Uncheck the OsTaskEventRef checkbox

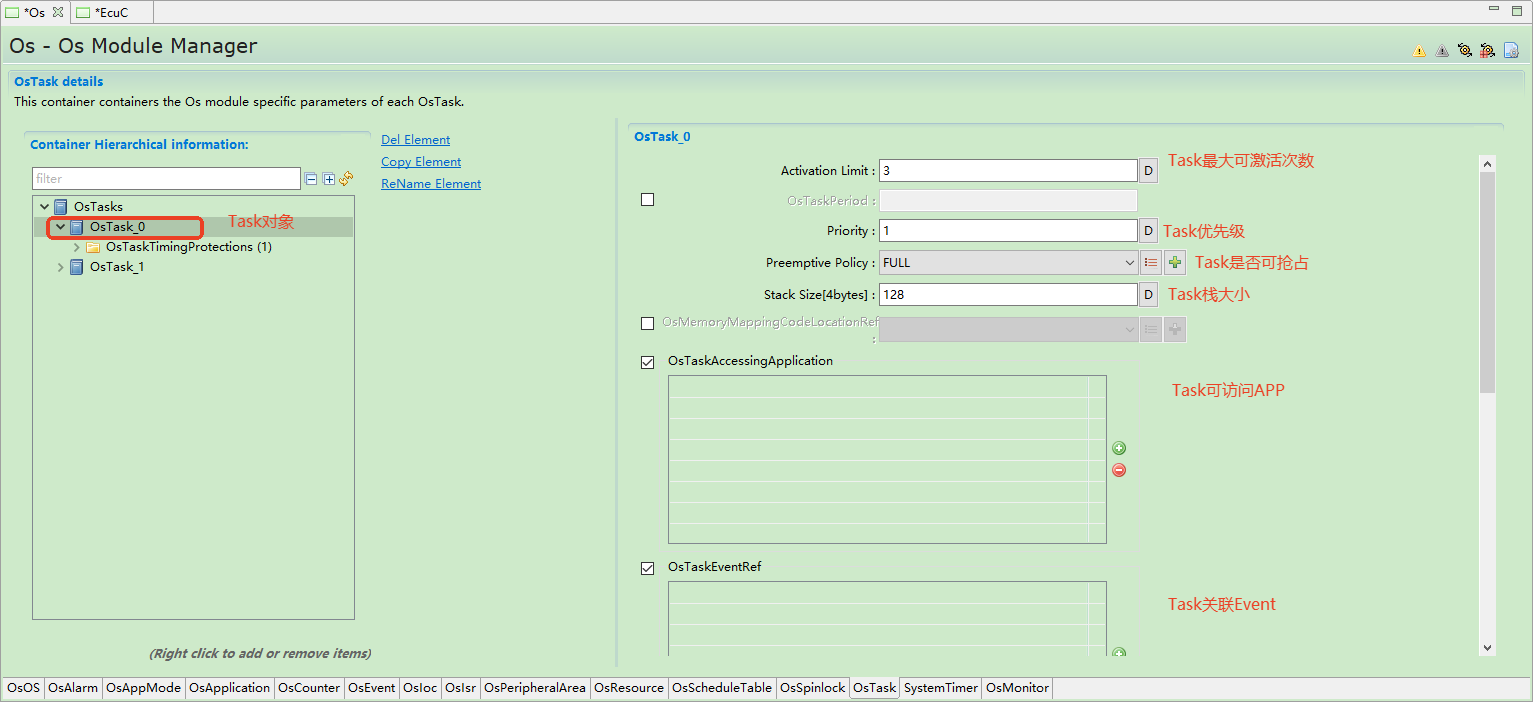(647, 568)
